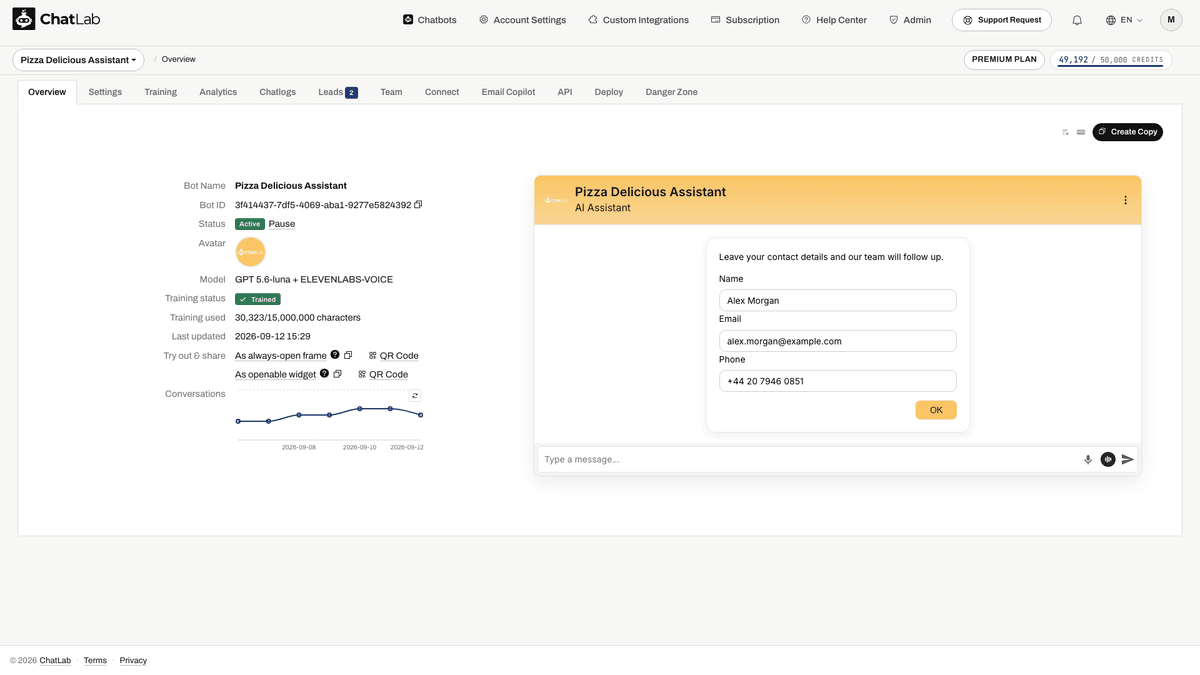Open the Privacy footer link

coord(133,661)
